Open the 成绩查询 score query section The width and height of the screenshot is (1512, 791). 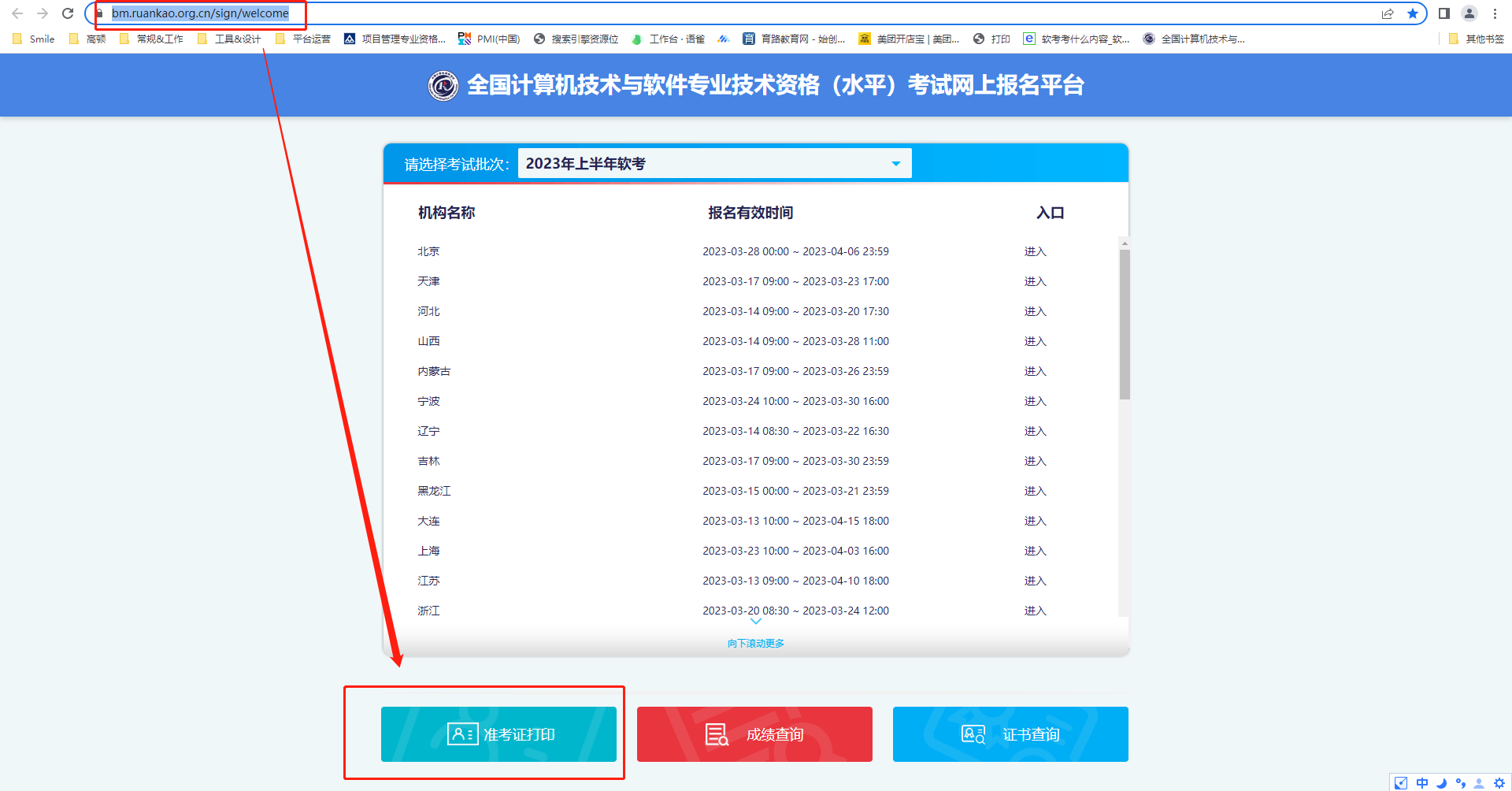[x=754, y=733]
